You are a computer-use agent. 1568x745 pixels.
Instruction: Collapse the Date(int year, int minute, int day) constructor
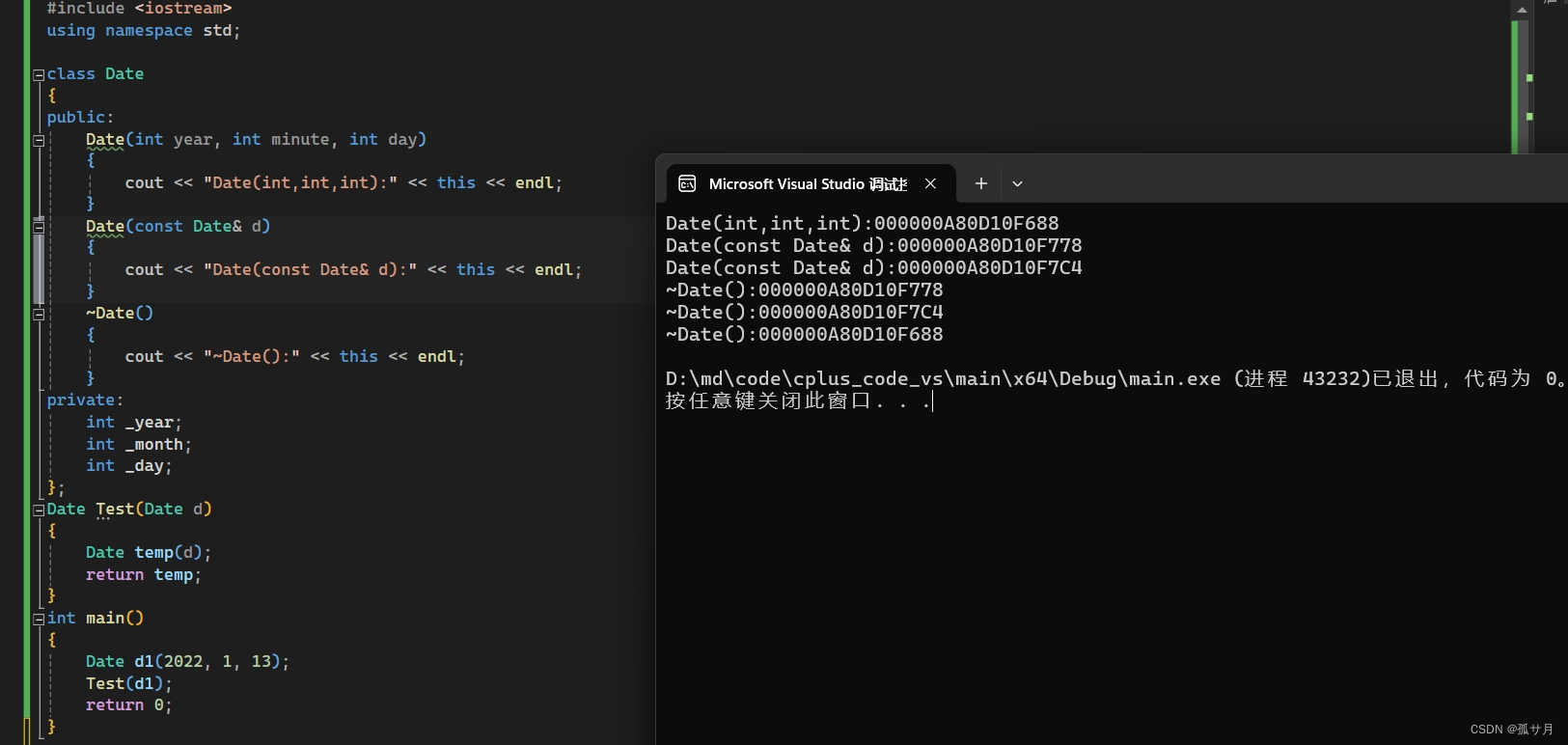39,140
